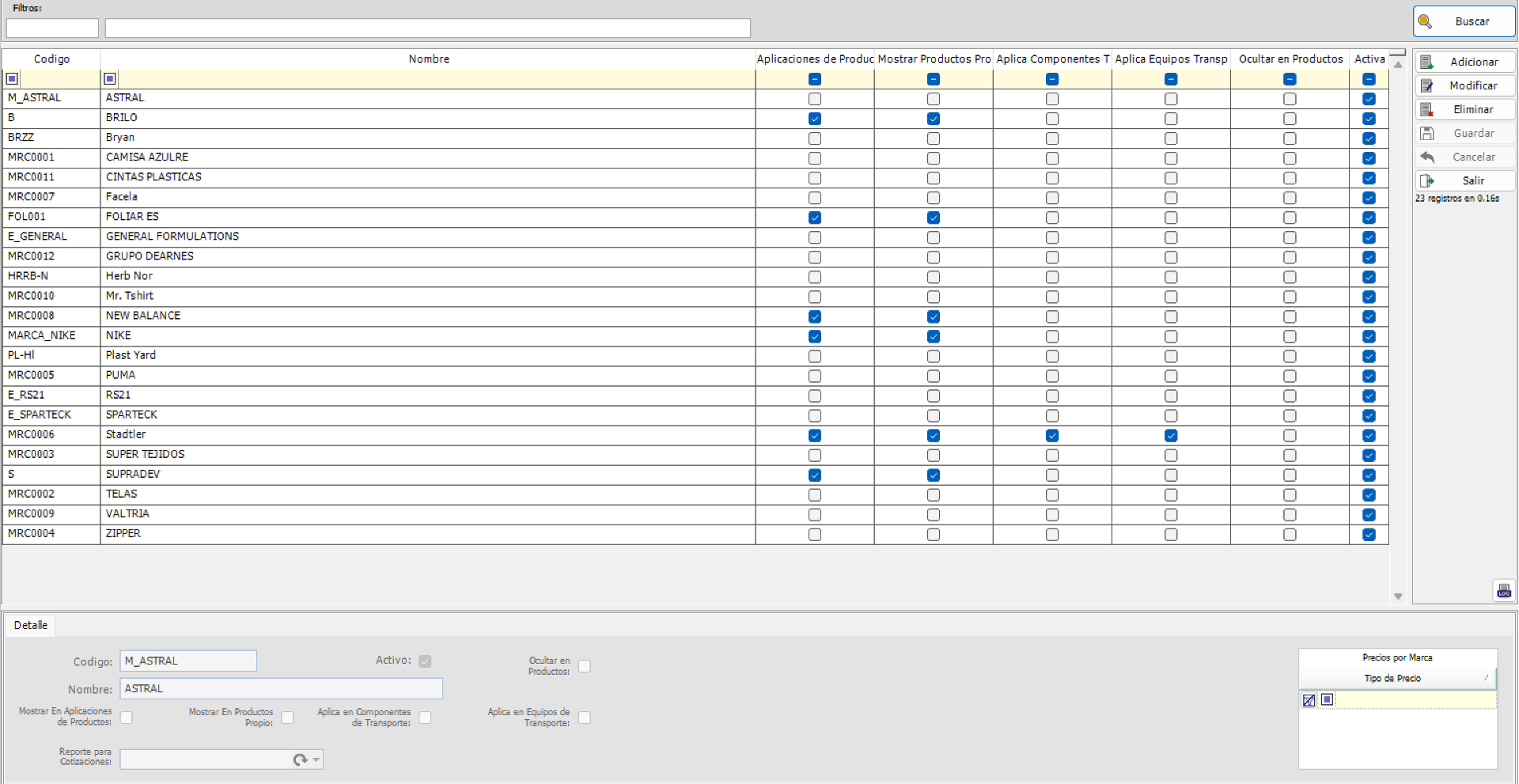Enable Mostrar En Productos Propio checkbox
The image size is (1519, 784).
point(288,718)
